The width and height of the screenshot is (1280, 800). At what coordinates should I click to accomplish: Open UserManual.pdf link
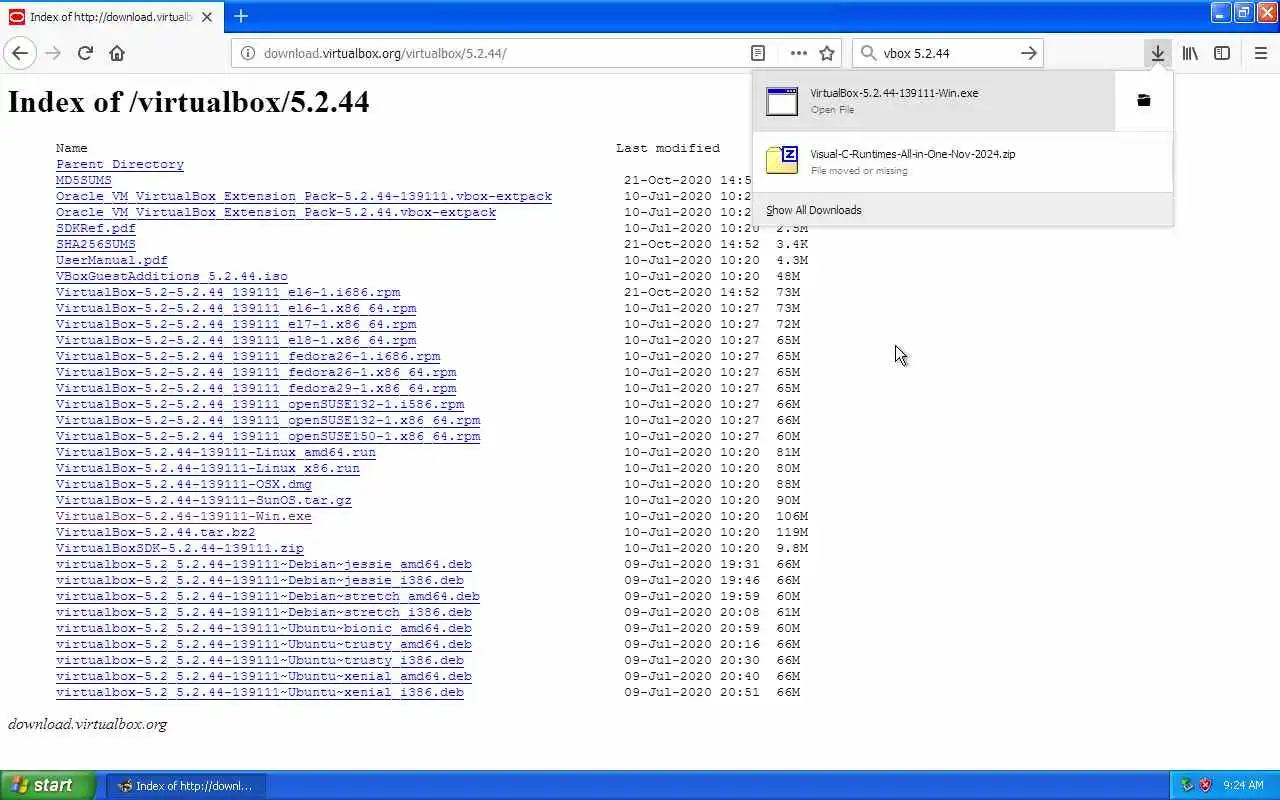click(112, 260)
